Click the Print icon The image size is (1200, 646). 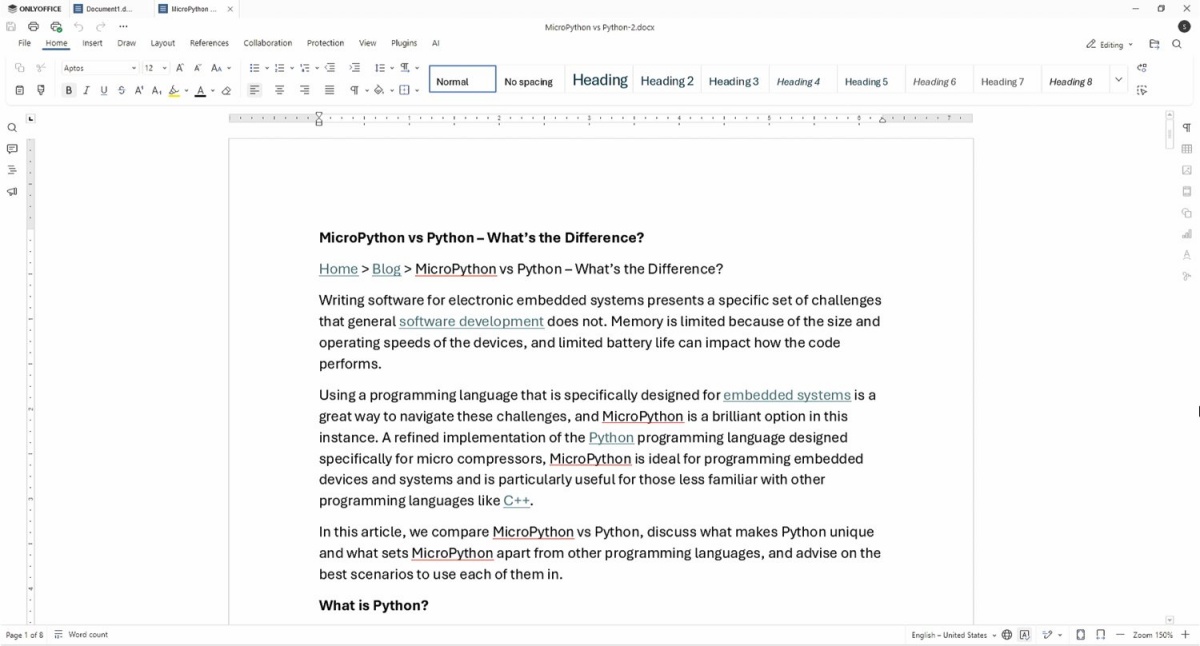click(33, 27)
